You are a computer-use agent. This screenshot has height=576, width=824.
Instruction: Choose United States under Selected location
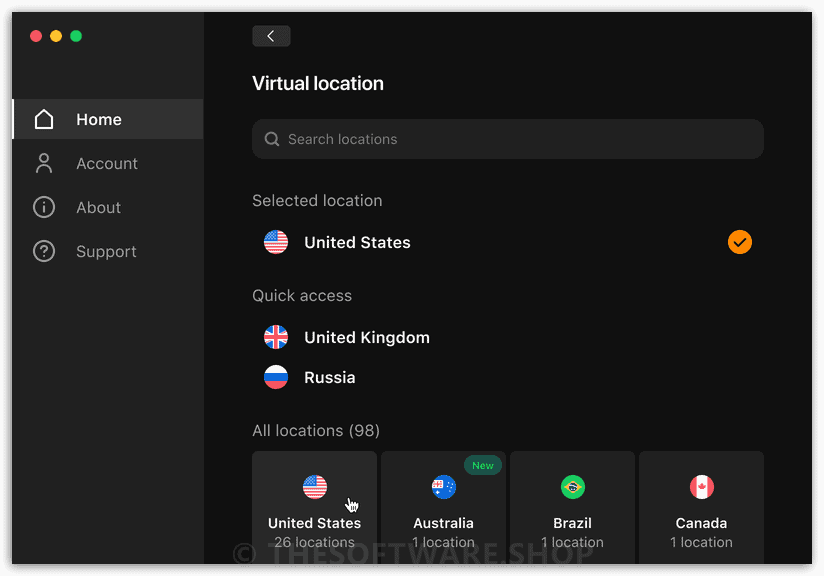(508, 242)
